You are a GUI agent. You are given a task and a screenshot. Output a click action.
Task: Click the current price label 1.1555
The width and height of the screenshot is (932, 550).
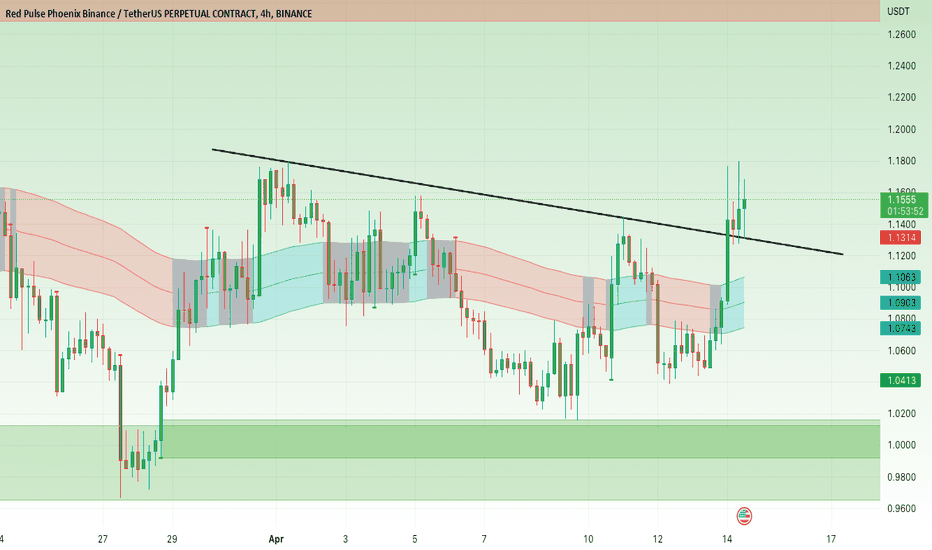[x=901, y=200]
